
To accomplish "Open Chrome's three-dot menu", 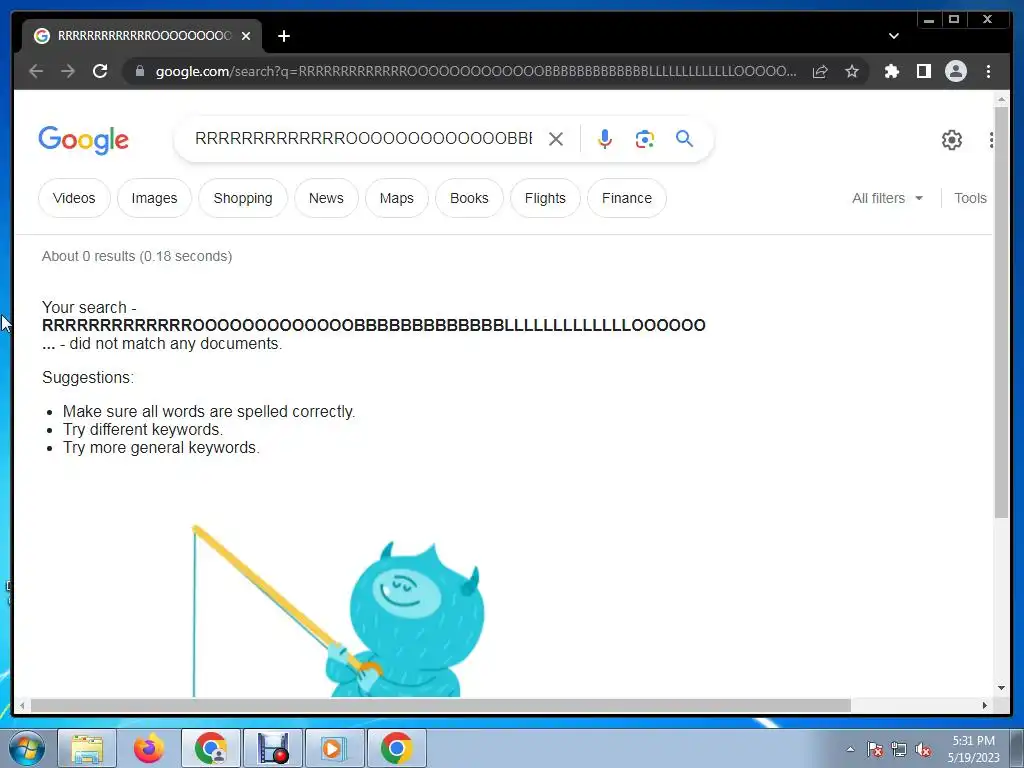I will click(988, 71).
